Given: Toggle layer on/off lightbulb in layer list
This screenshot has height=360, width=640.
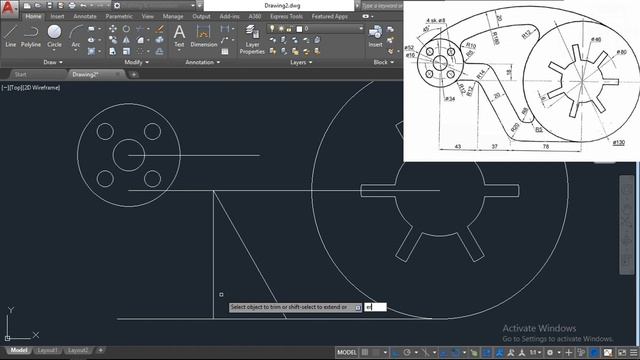Looking at the screenshot, I should [x=272, y=29].
